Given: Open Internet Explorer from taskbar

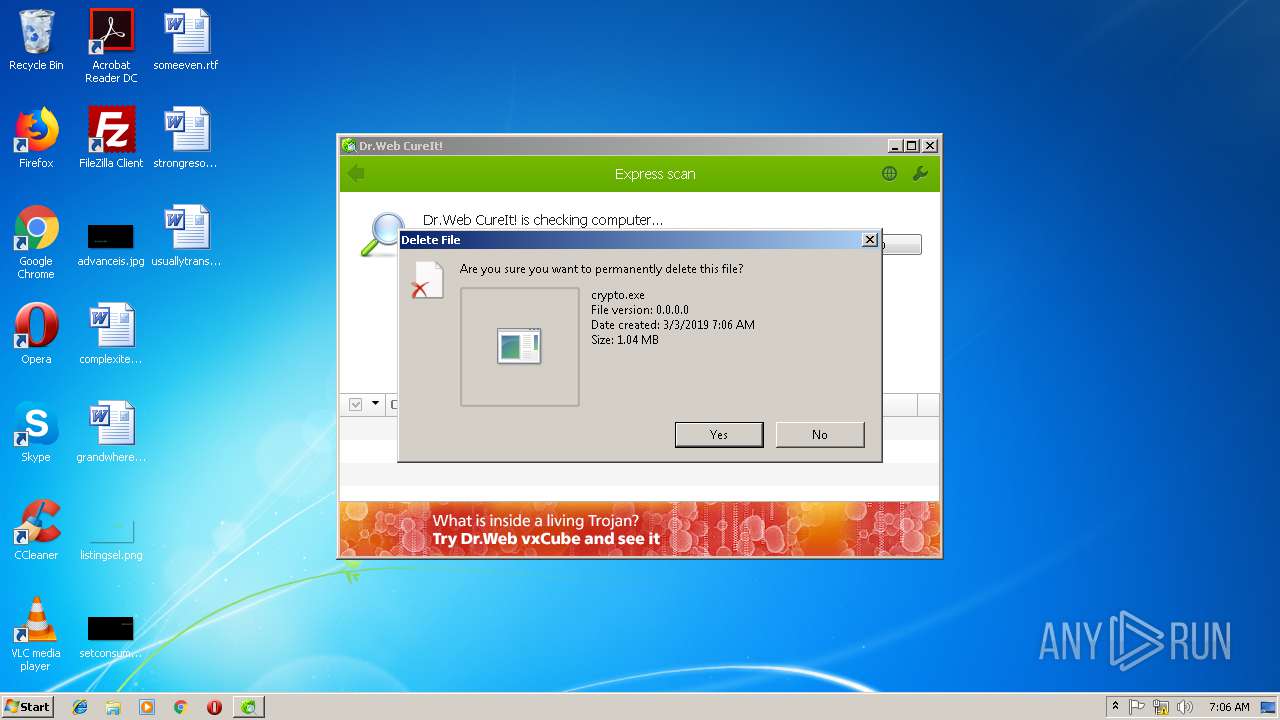Looking at the screenshot, I should [x=80, y=707].
